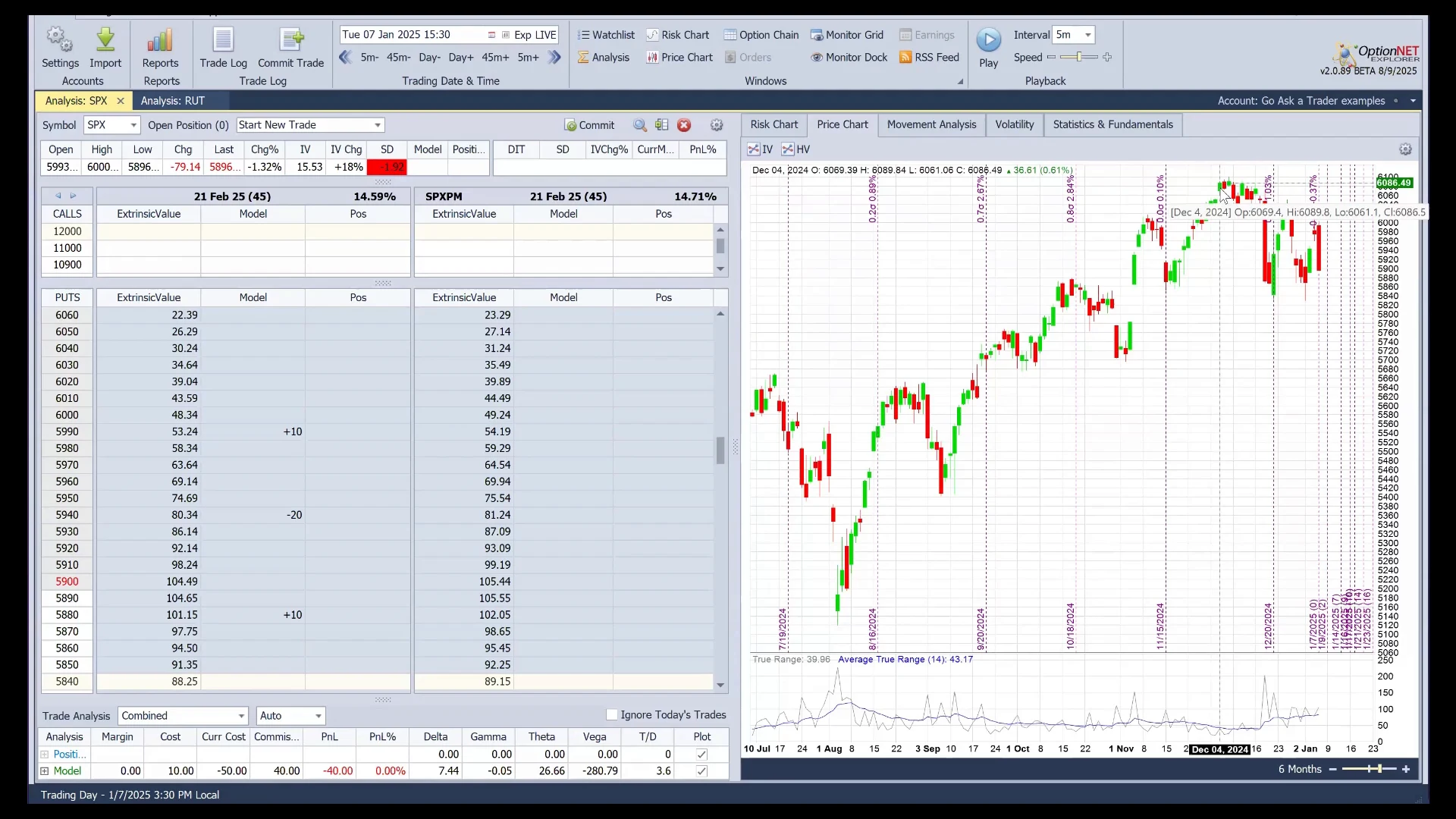Open the Watchlist window

click(606, 35)
